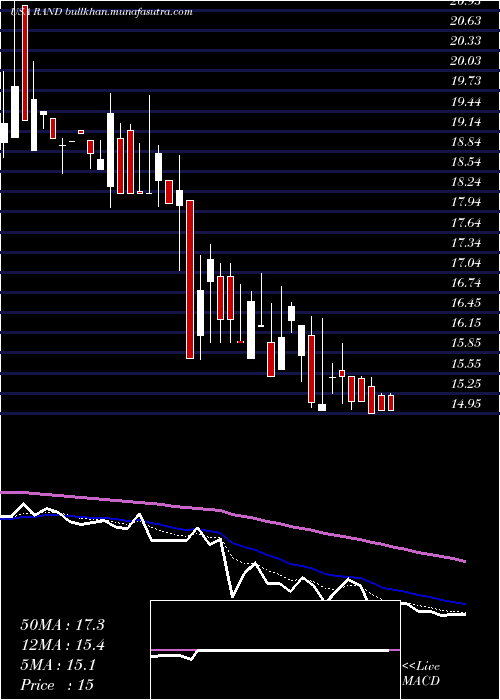The height and width of the screenshot is (700, 500).
Task: Click the 18.54 price axis label
Action: tap(466, 162)
